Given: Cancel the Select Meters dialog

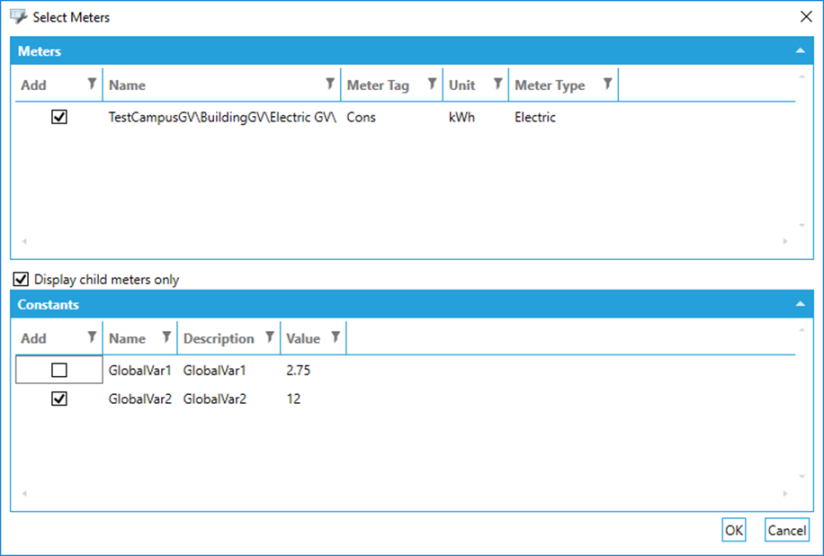Looking at the screenshot, I should pyautogui.click(x=786, y=530).
